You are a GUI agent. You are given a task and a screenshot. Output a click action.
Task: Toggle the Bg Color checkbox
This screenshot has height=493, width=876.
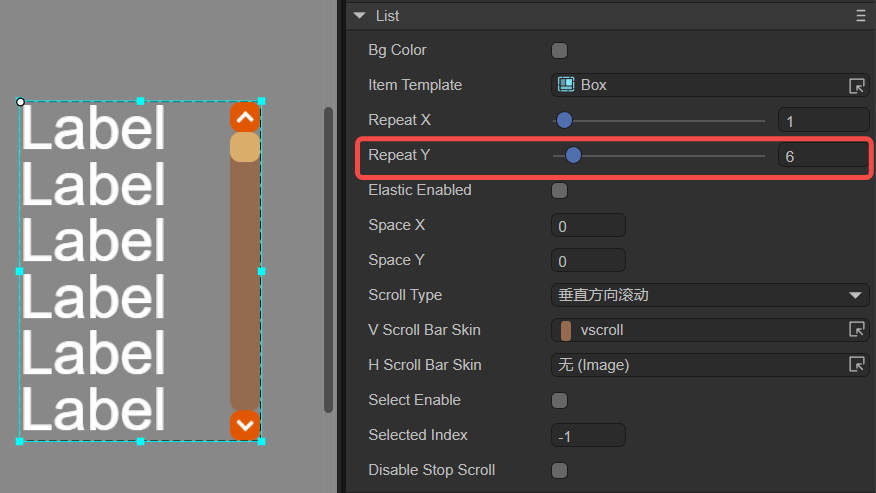coord(559,50)
